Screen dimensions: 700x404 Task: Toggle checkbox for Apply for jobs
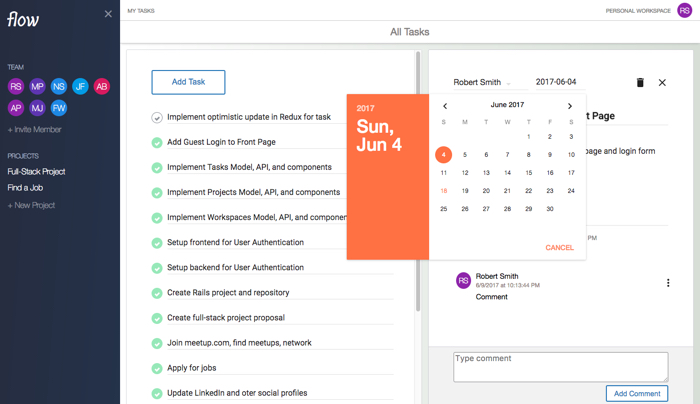click(157, 369)
